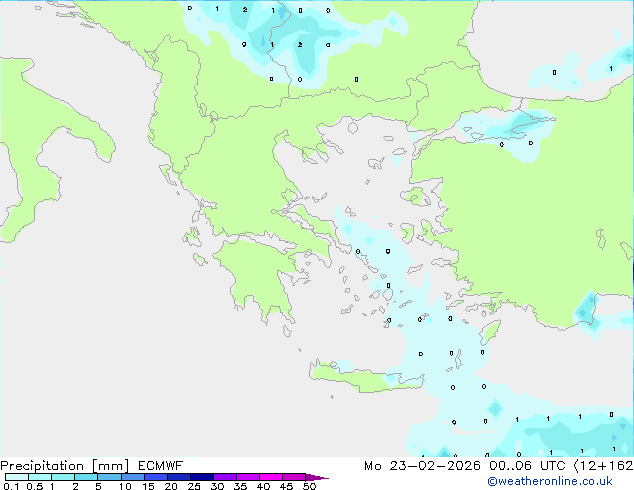Click the '15' legend value
Viewport: 634px width, 490px height.
[x=148, y=486]
